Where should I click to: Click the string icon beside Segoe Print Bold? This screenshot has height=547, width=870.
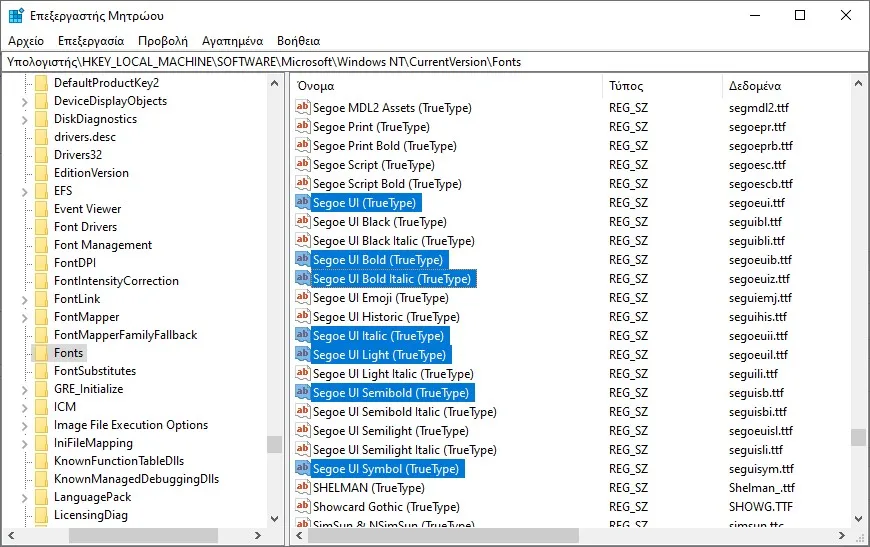[302, 145]
